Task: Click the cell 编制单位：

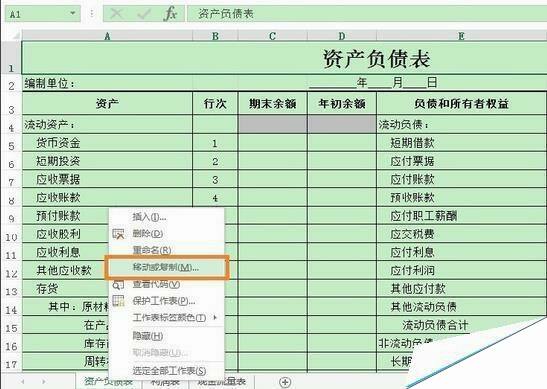Action: [x=107, y=84]
